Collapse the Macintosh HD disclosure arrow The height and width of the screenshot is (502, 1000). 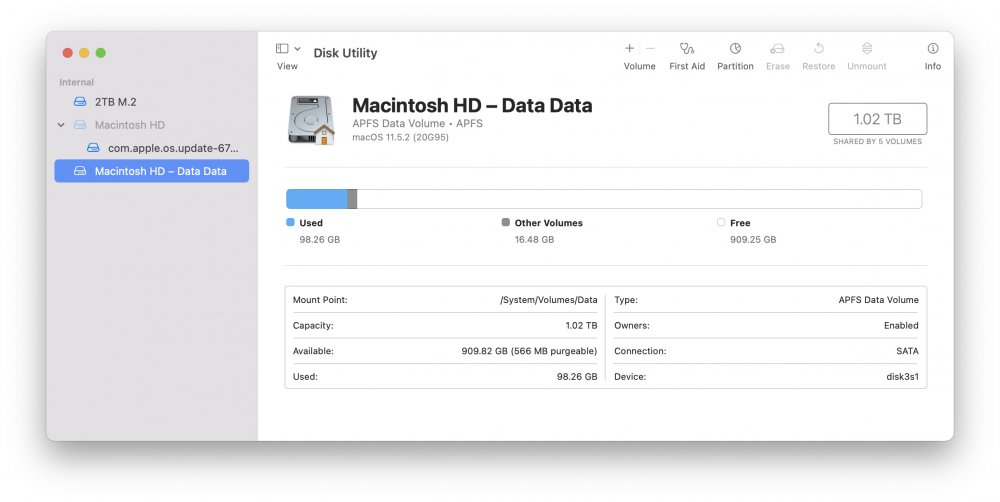pos(61,125)
